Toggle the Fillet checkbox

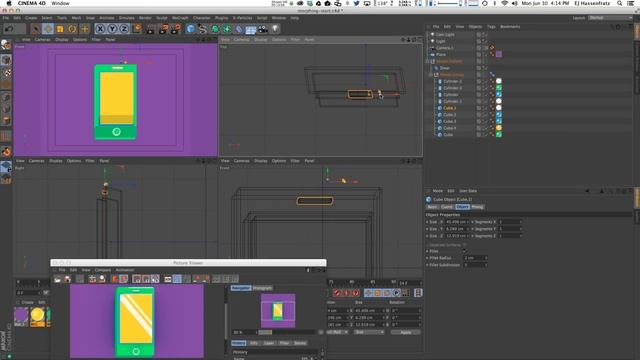pyautogui.click(x=464, y=251)
